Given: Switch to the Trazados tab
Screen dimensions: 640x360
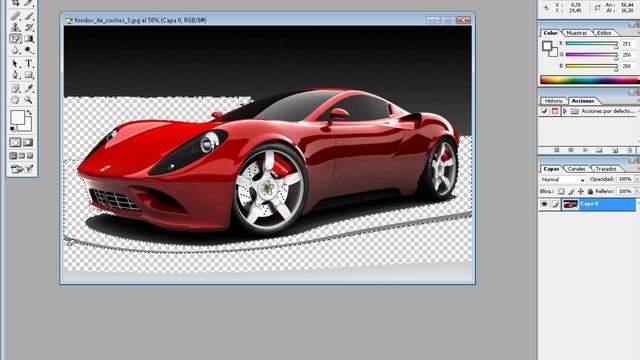Looking at the screenshot, I should point(606,169).
